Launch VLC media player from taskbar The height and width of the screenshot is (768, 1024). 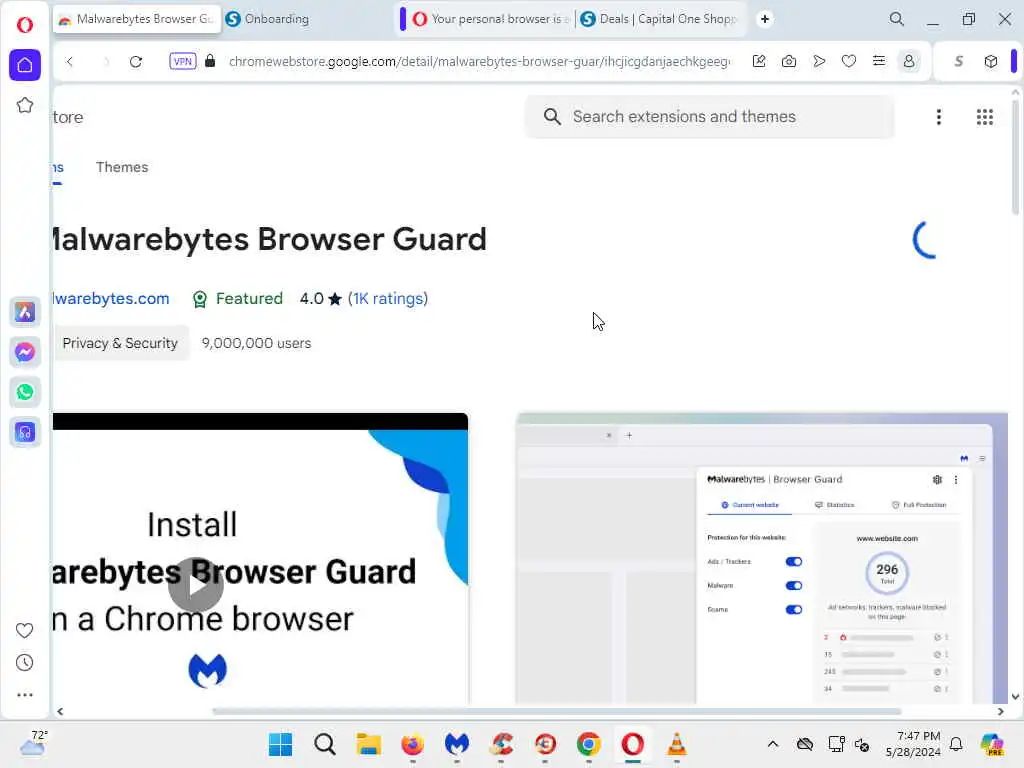[x=677, y=744]
